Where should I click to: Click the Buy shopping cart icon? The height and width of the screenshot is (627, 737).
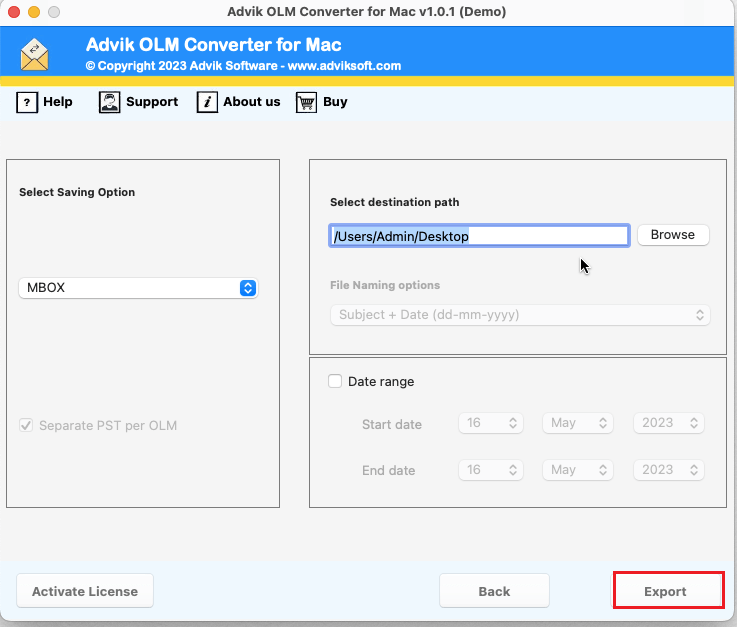[306, 102]
